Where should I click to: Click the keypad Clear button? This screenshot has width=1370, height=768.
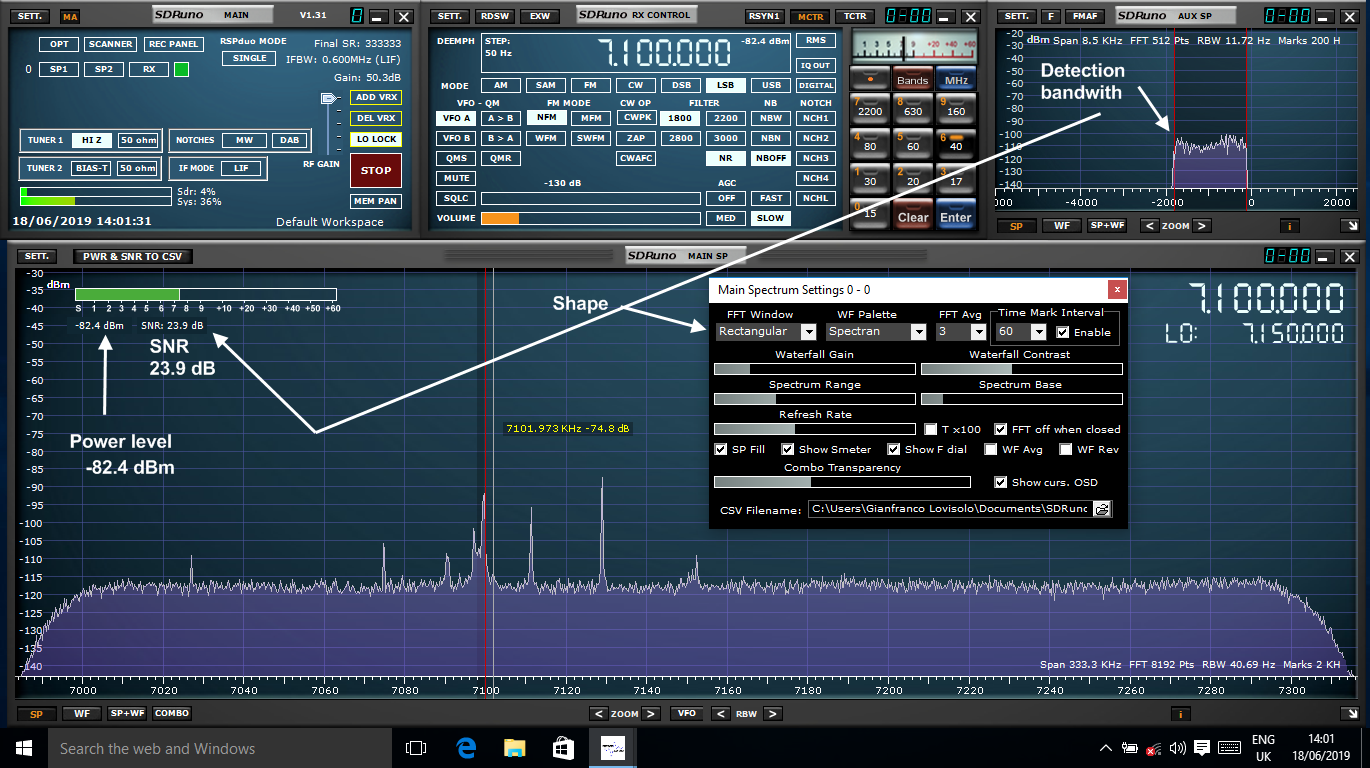(912, 214)
